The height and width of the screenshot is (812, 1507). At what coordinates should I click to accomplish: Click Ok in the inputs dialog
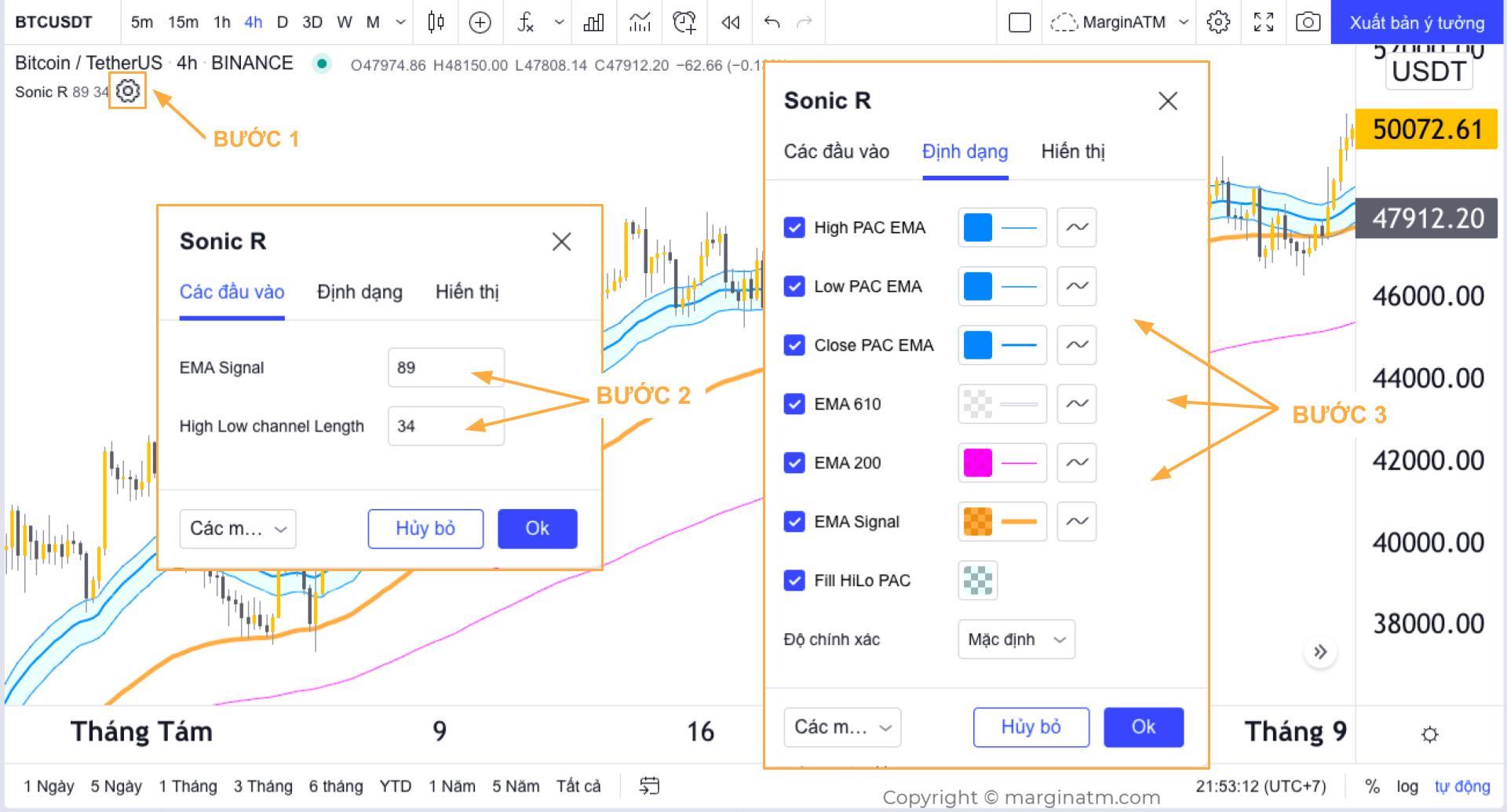pyautogui.click(x=538, y=529)
